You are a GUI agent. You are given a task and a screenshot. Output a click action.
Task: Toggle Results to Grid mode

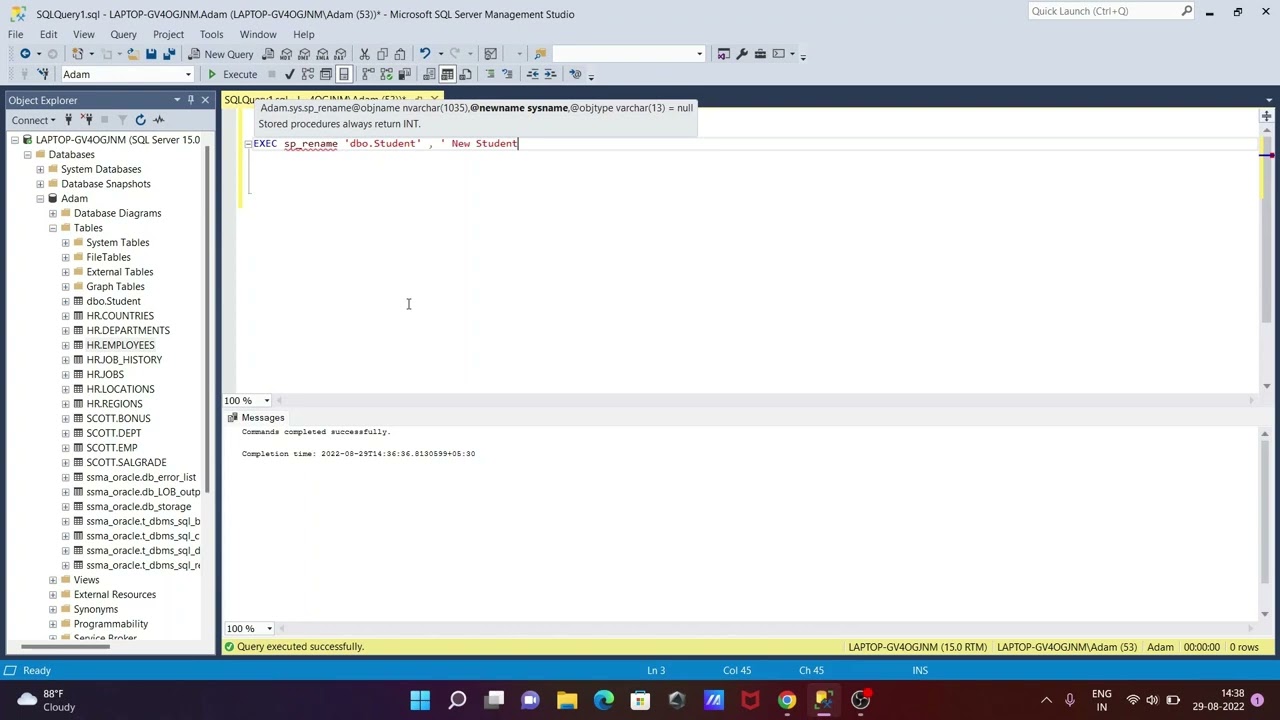coord(447,74)
